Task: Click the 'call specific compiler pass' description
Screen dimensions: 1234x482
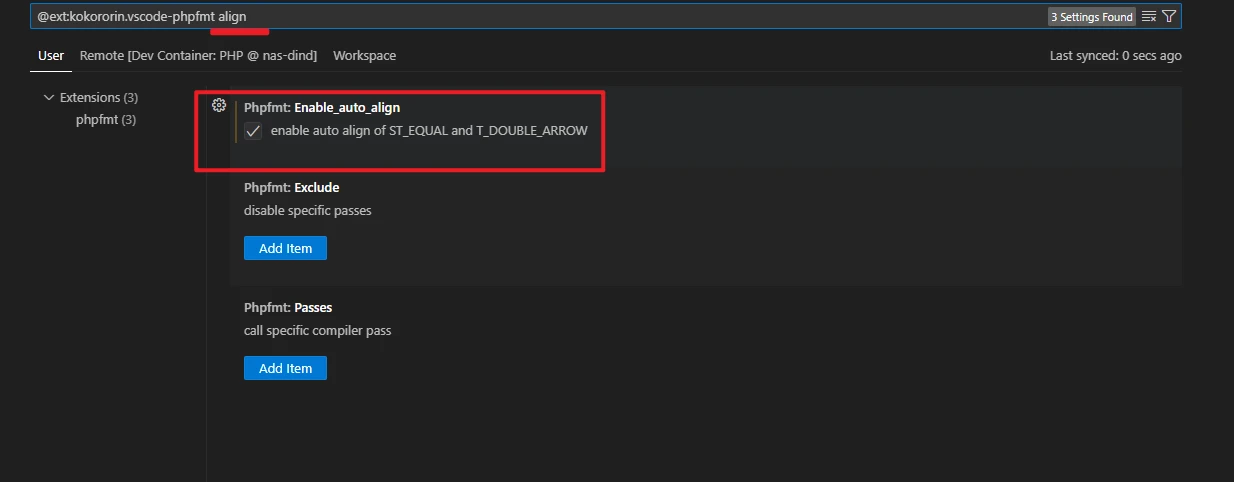Action: tap(317, 330)
